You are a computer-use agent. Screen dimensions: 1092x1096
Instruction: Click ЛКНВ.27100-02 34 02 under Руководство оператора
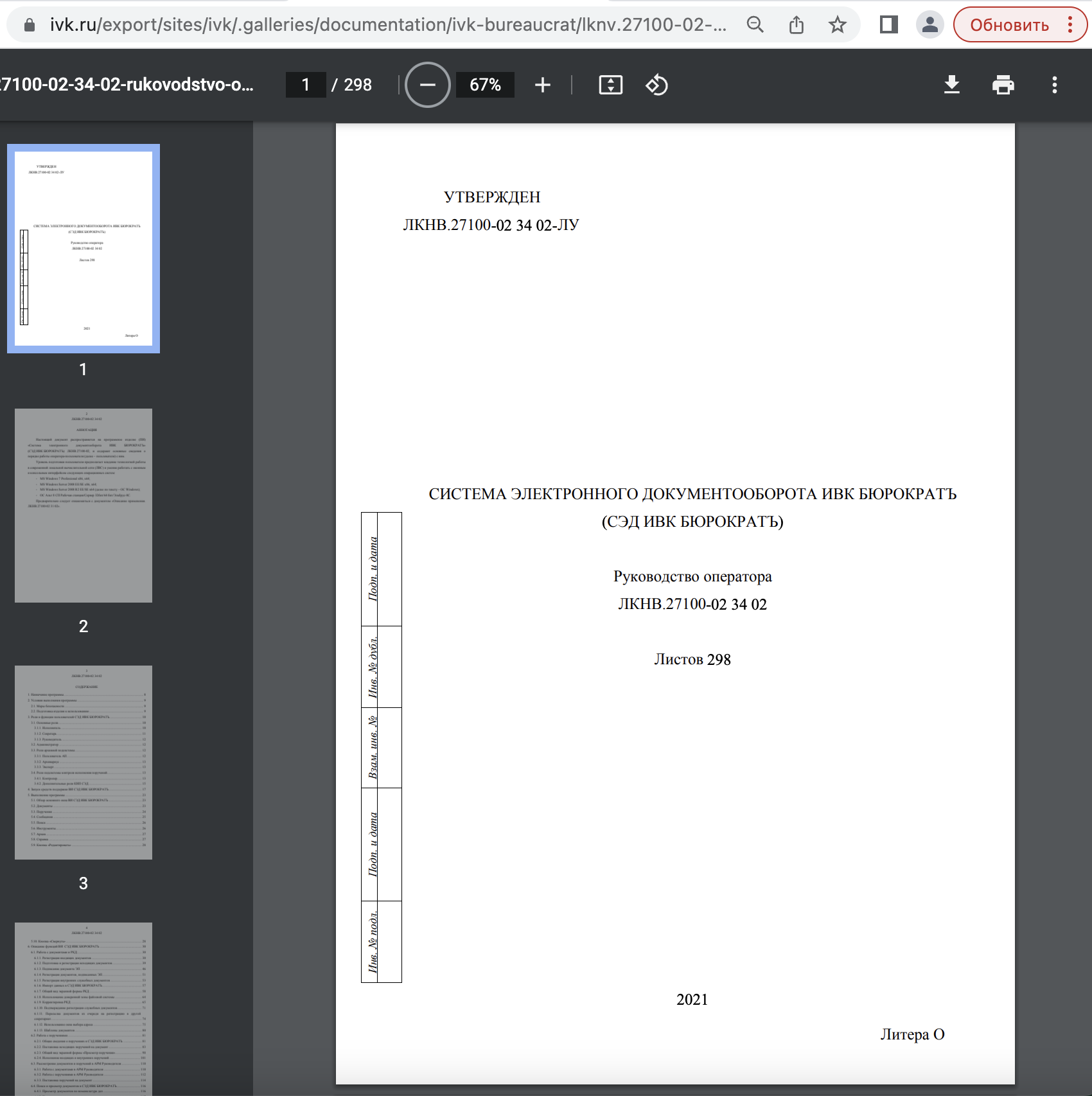(x=692, y=604)
